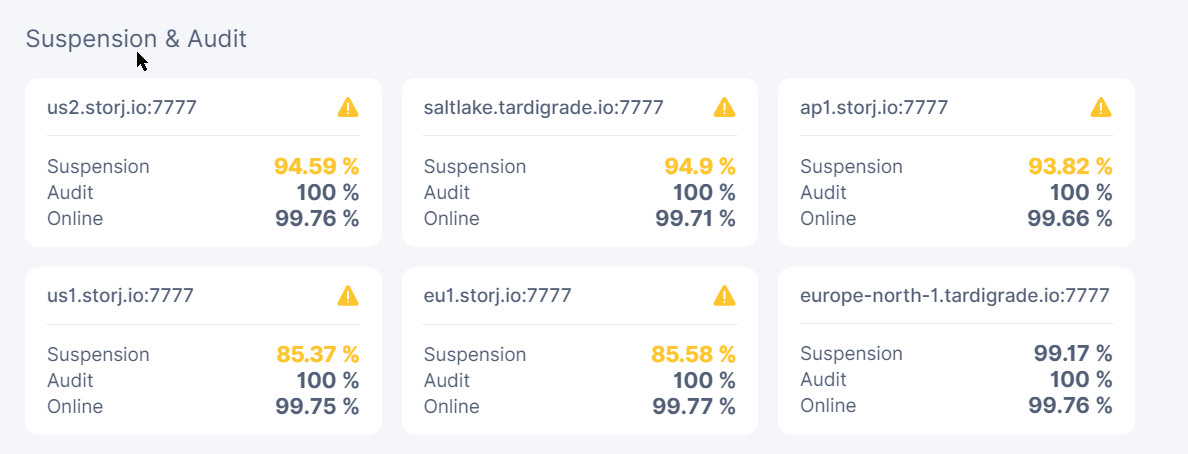Select the 93.82 % suspension score
1188x454 pixels.
pos(1071,166)
